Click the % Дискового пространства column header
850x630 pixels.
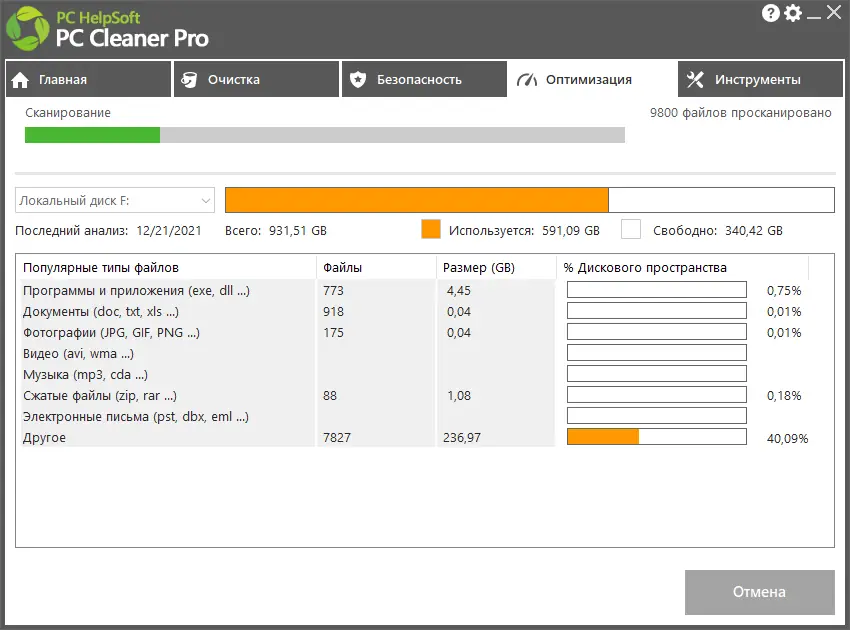pyautogui.click(x=682, y=267)
